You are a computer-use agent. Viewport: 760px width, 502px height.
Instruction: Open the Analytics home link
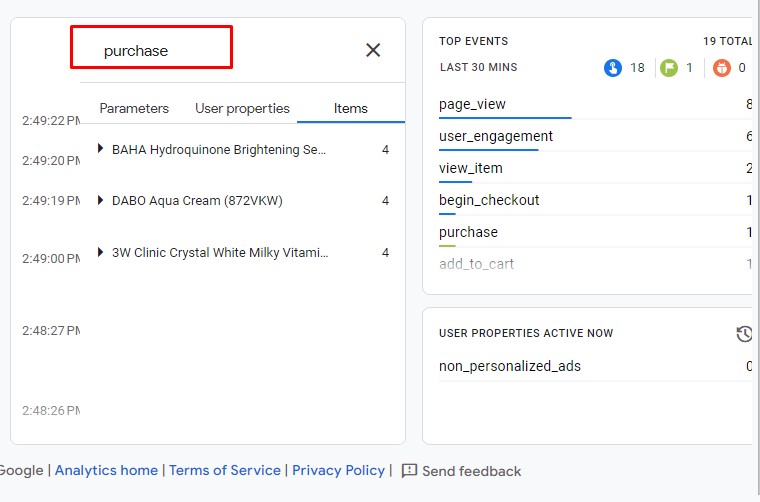[x=106, y=470]
